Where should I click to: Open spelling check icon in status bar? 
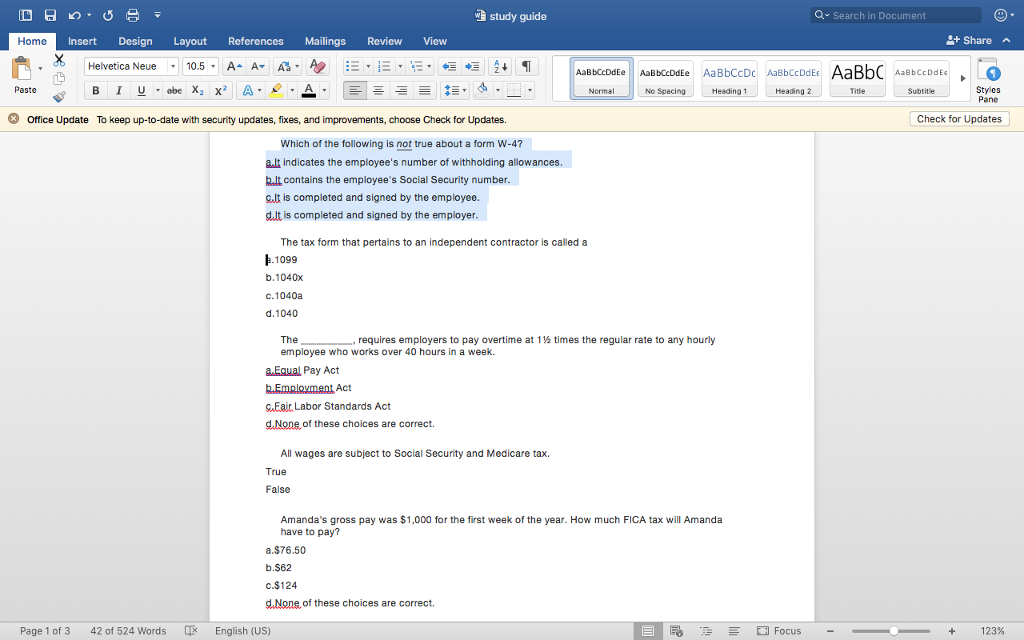(x=191, y=631)
